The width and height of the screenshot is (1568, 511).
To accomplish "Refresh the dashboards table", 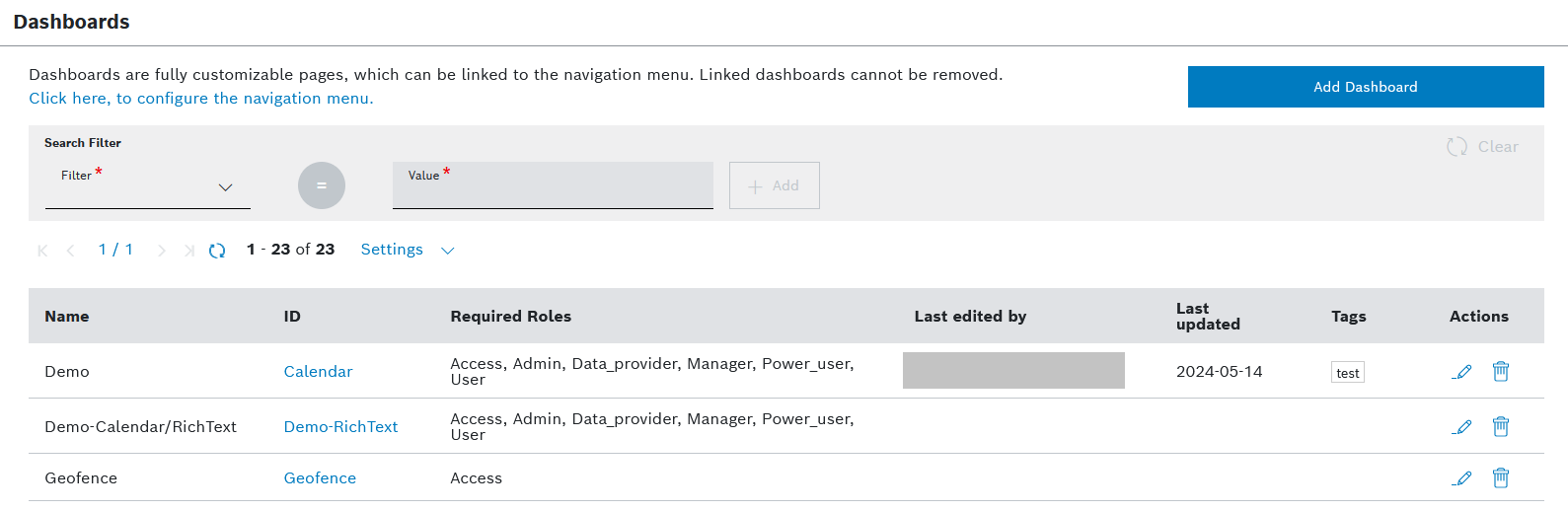I will [x=217, y=251].
